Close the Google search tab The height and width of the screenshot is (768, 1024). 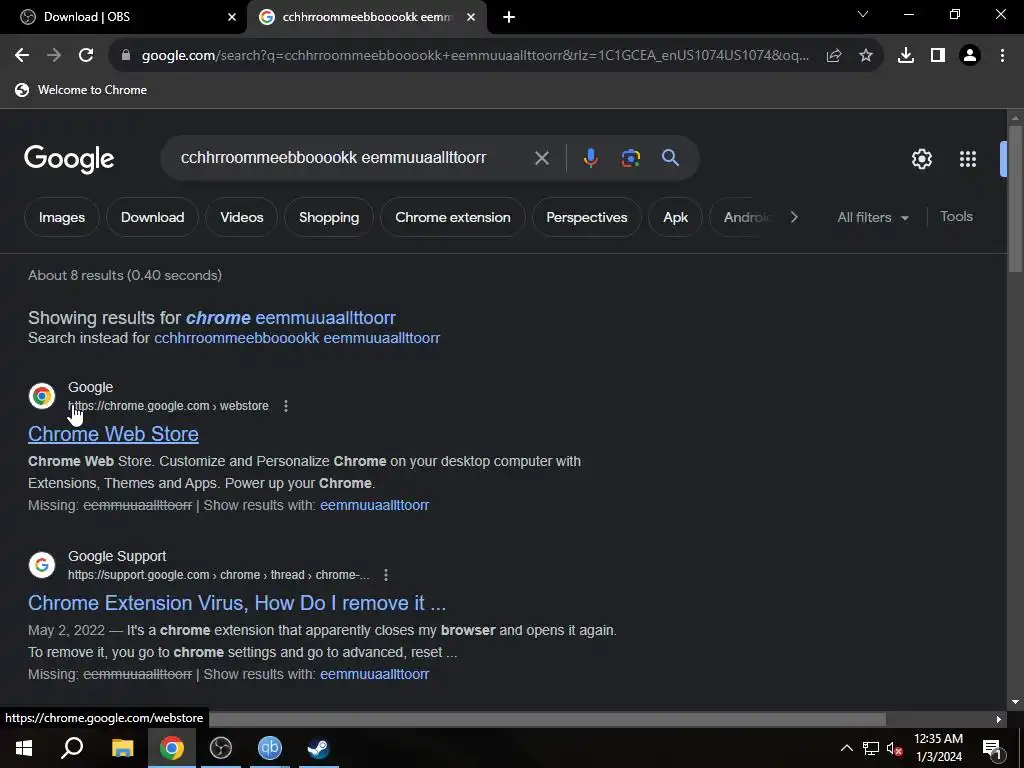[x=471, y=17]
